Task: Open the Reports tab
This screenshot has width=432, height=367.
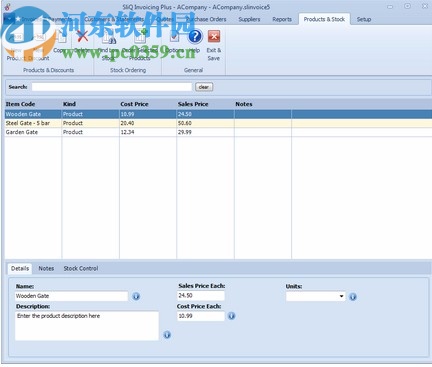Action: point(282,19)
